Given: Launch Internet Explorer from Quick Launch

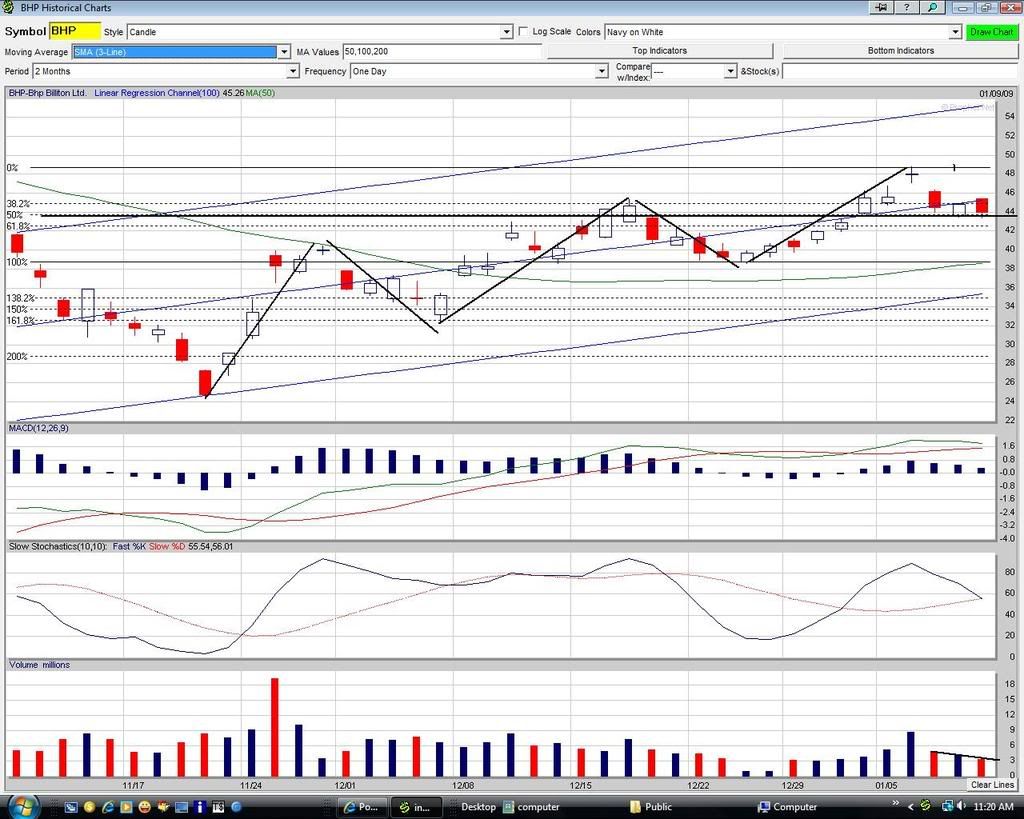Looking at the screenshot, I should (108, 807).
